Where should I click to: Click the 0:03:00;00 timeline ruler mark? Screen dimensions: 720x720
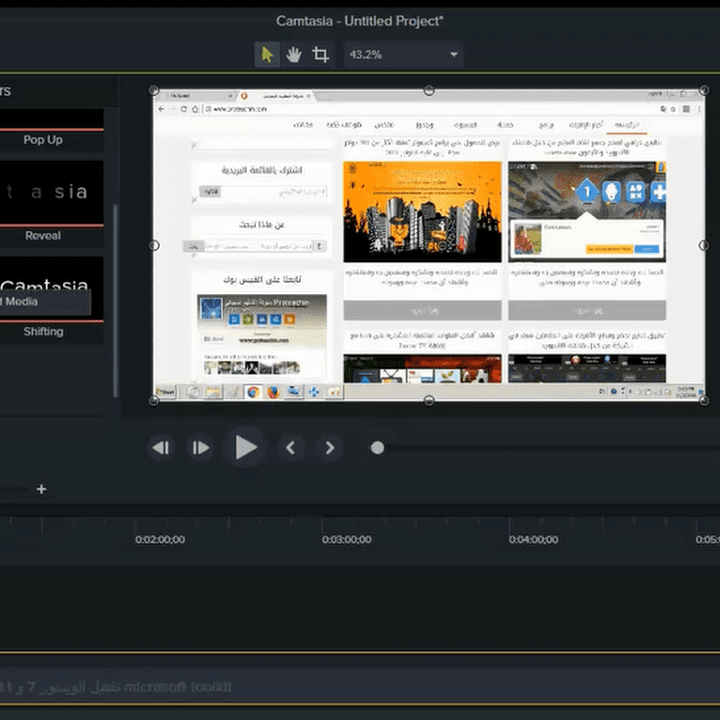(x=347, y=540)
